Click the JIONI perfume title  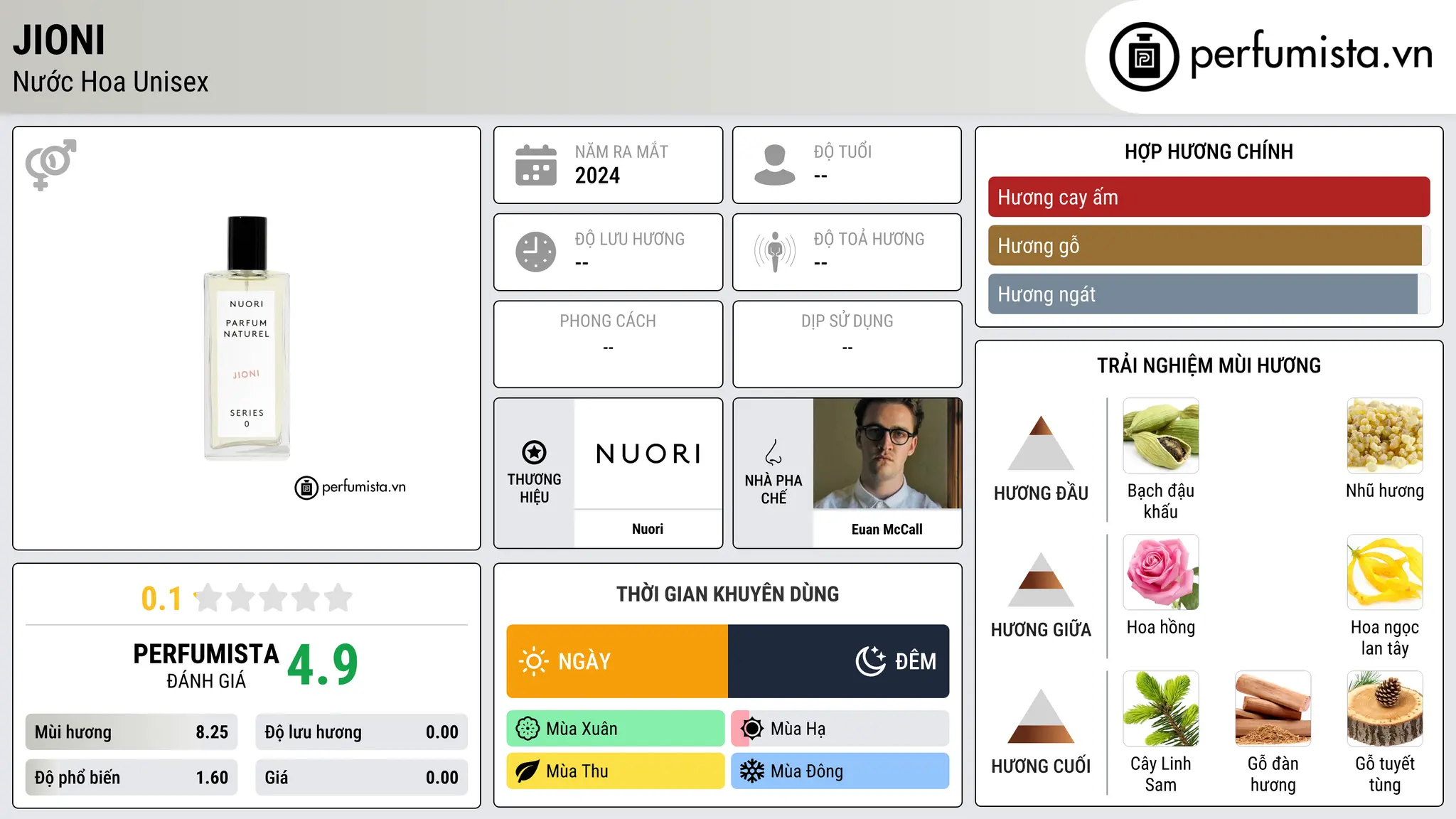point(59,40)
